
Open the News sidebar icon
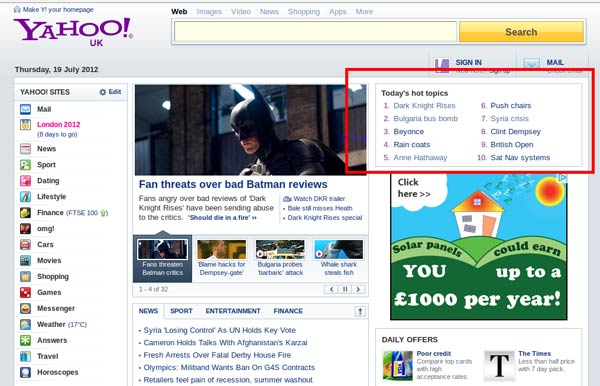pyautogui.click(x=26, y=149)
